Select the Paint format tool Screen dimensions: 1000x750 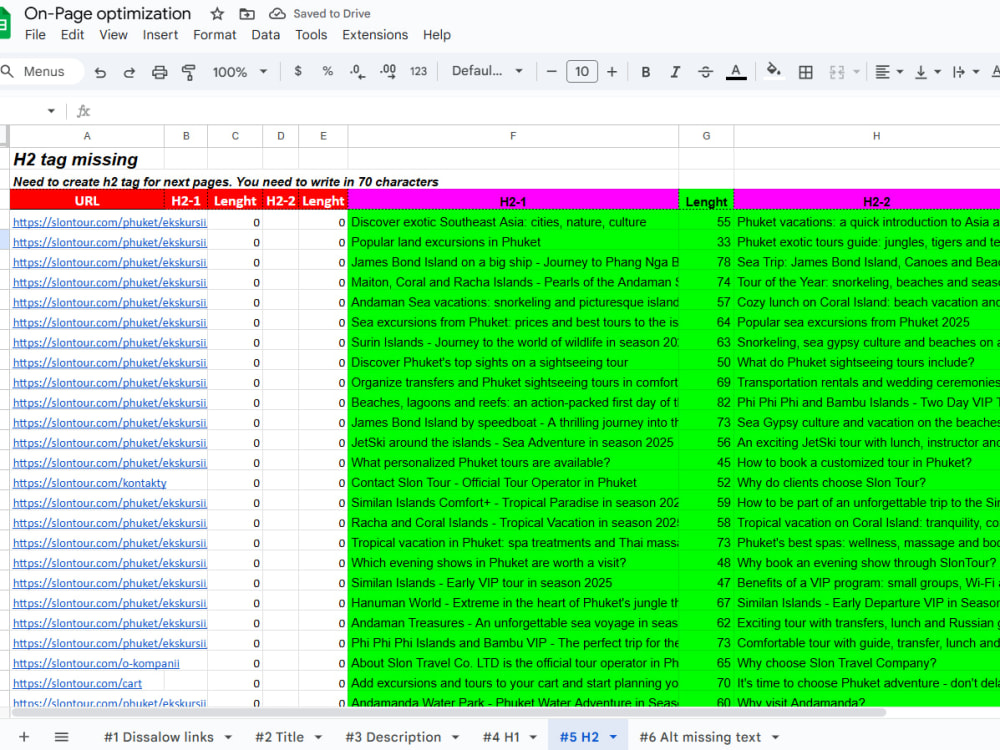coord(188,72)
